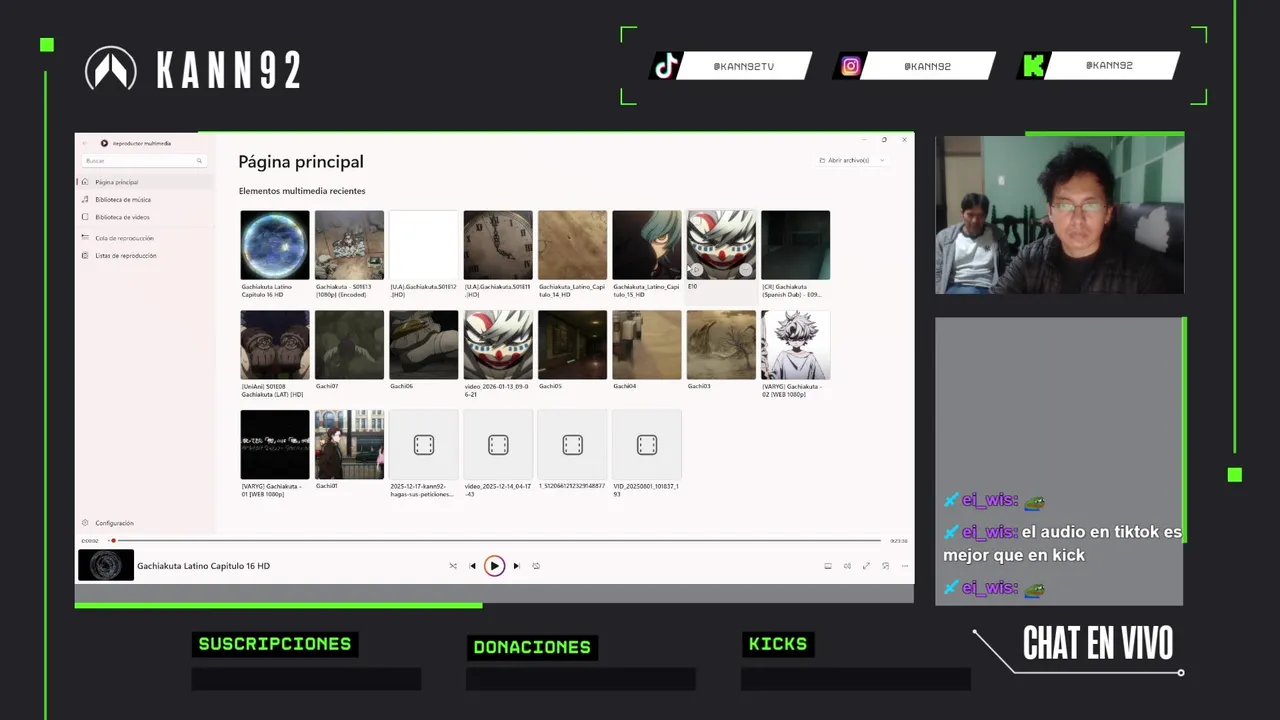
Task: Click the Buscar search field
Action: 143,160
